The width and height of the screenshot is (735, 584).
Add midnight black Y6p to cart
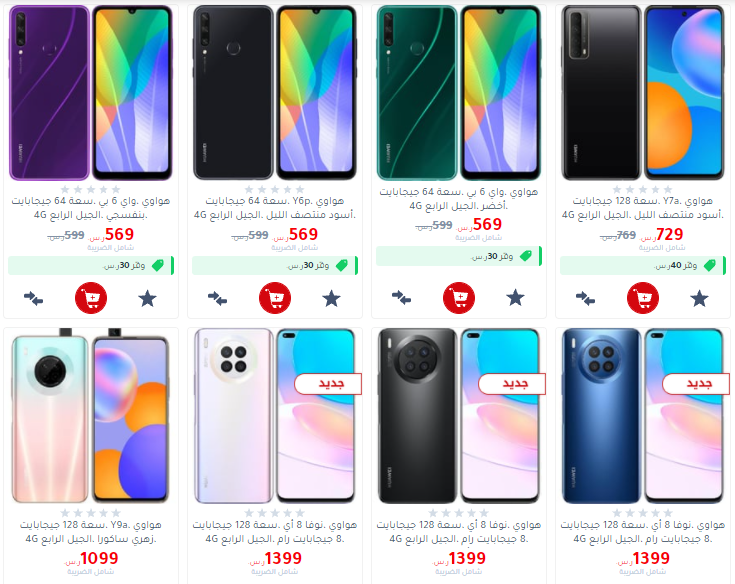pos(275,298)
